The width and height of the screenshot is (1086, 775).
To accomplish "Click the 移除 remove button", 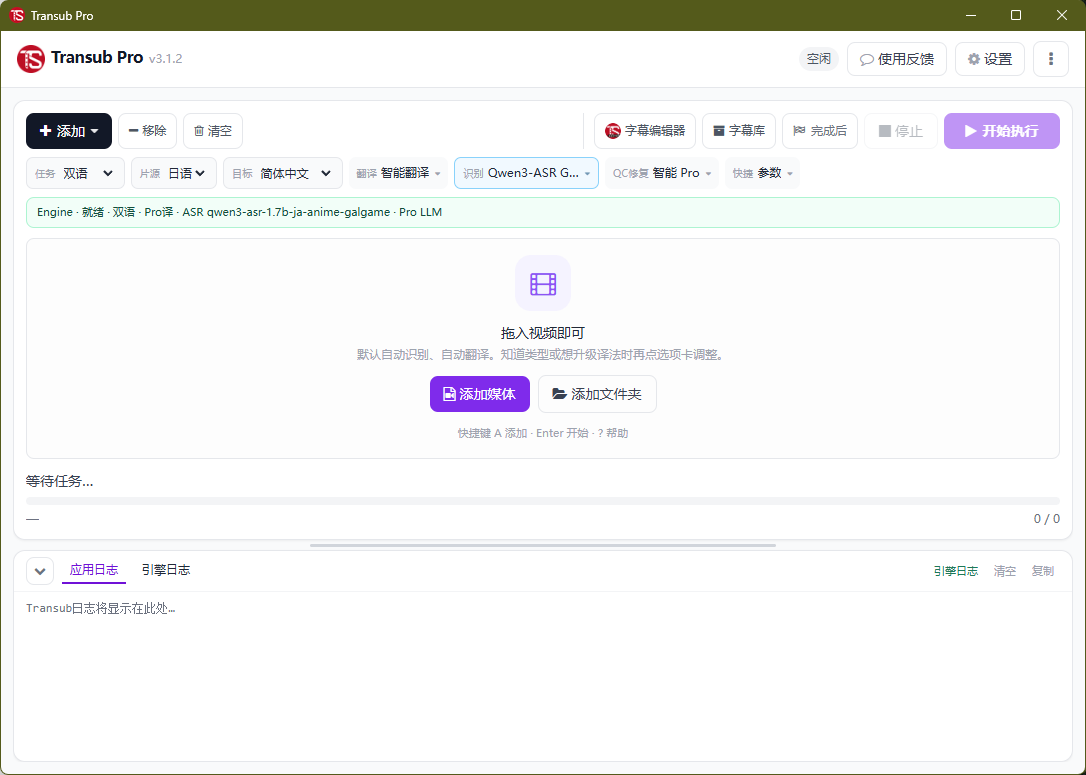I will [148, 131].
